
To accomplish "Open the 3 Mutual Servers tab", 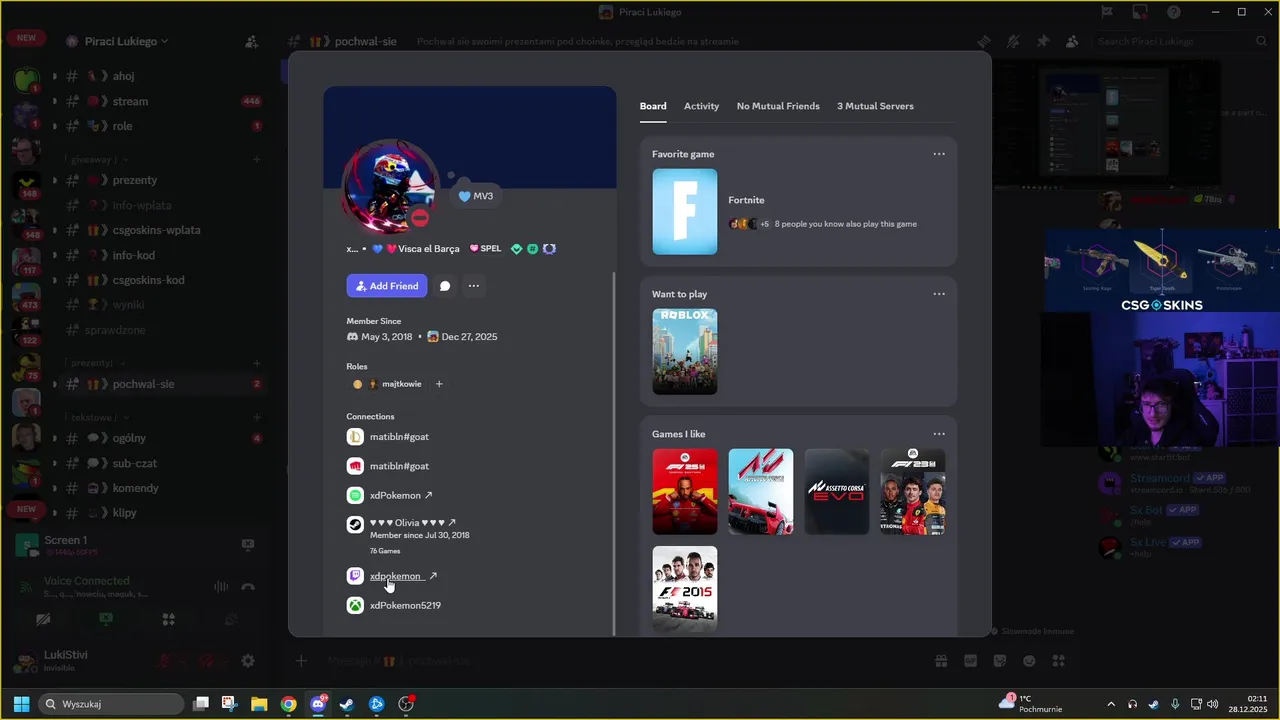I will coord(875,106).
